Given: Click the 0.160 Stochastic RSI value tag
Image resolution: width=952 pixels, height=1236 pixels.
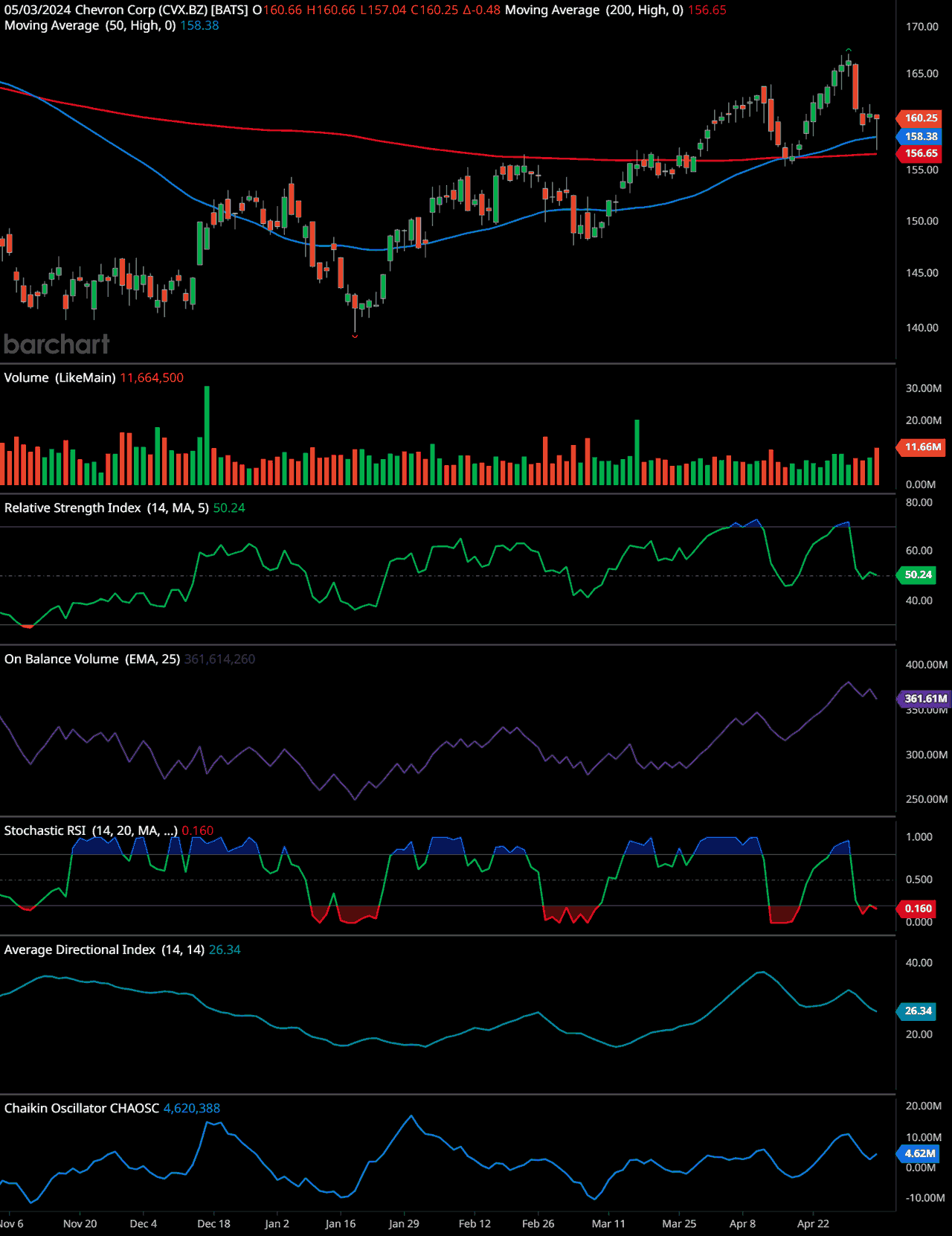Looking at the screenshot, I should click(916, 909).
